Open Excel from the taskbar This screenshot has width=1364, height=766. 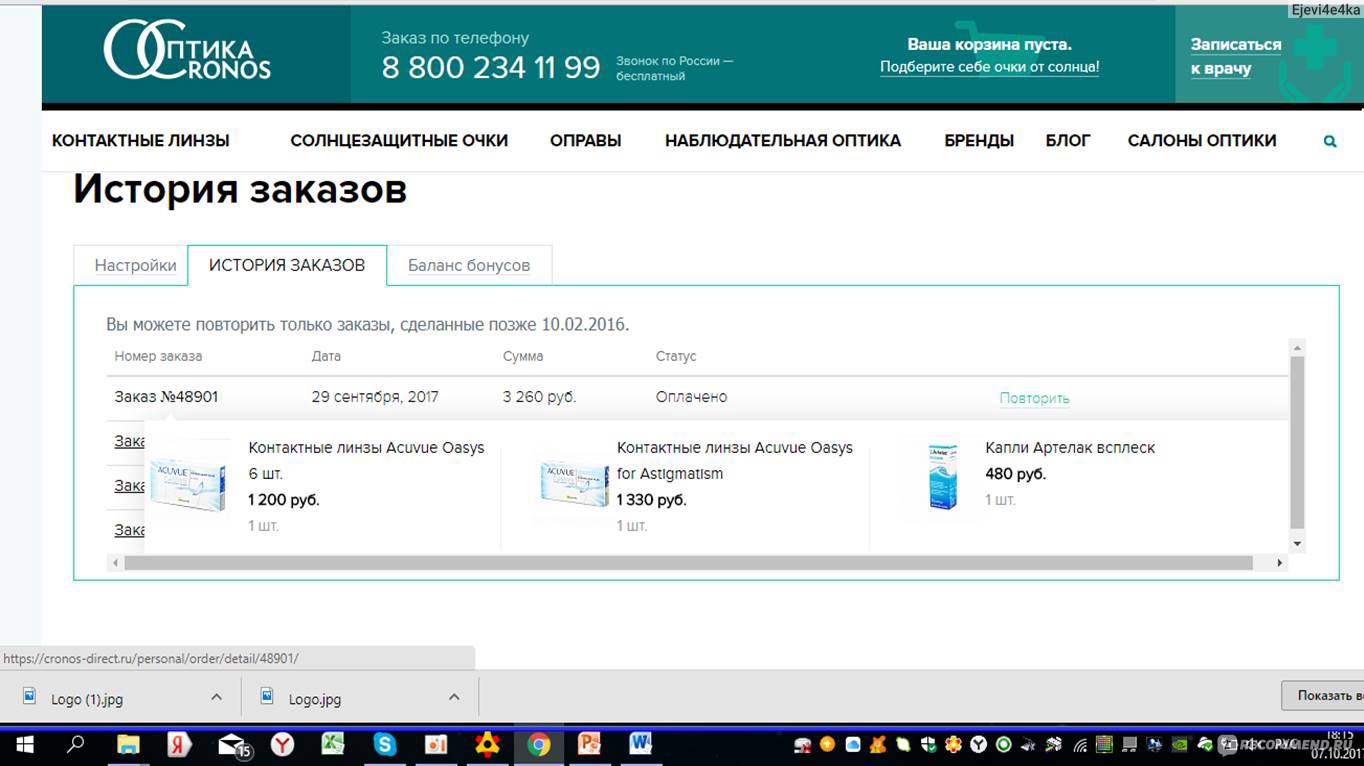pos(333,744)
